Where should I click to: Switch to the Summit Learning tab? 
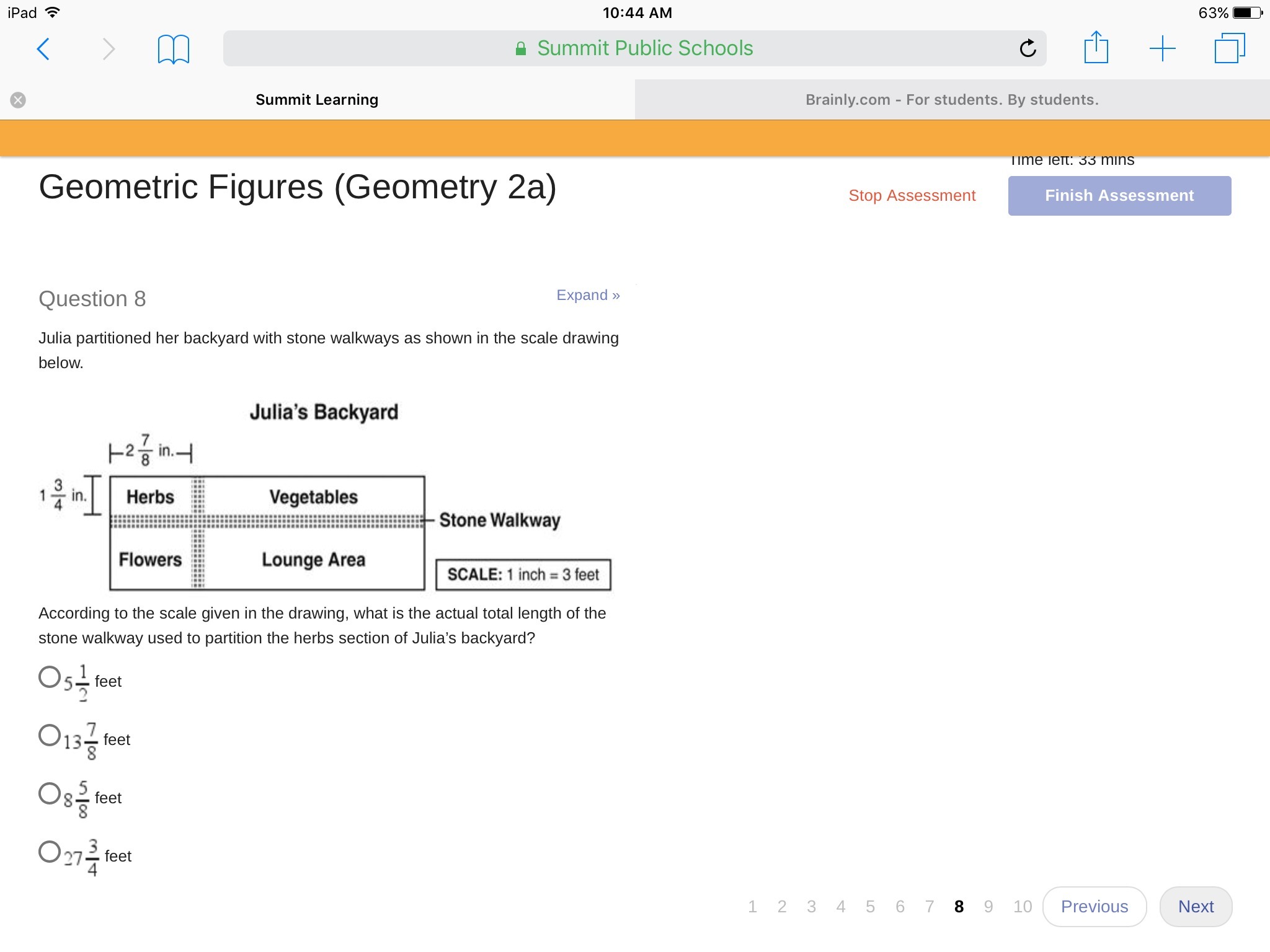[317, 100]
